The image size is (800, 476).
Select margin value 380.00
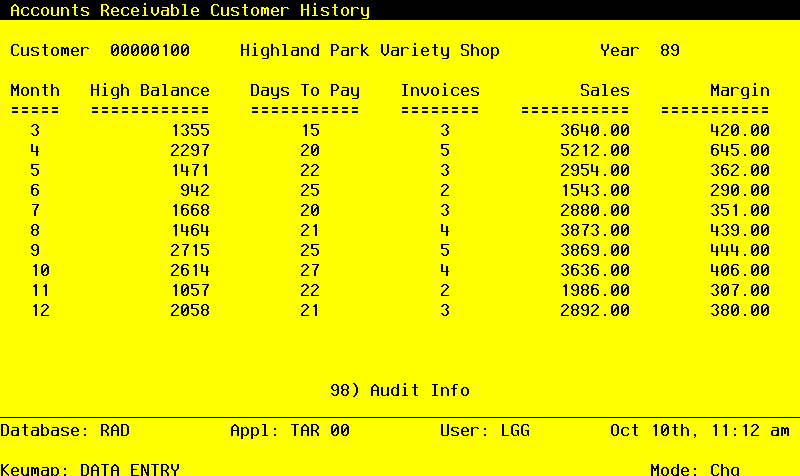coord(740,310)
